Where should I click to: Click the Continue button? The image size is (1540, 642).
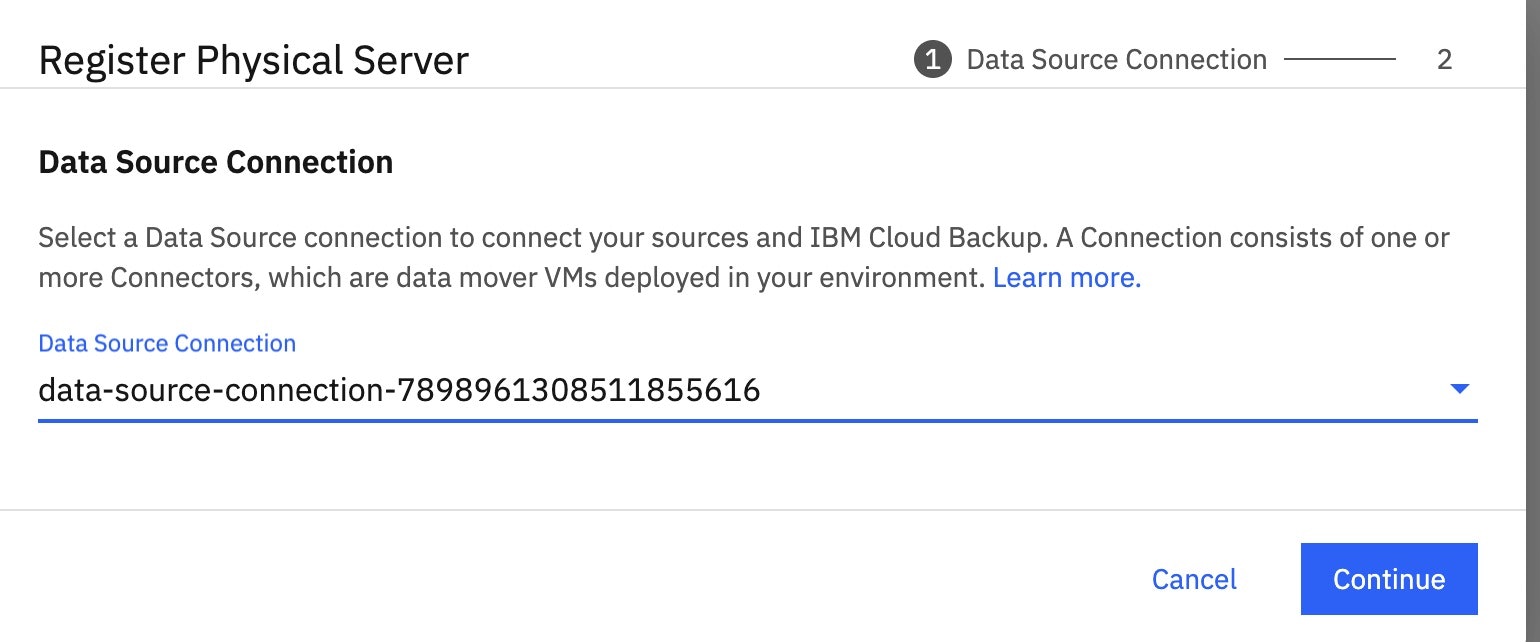pyautogui.click(x=1388, y=578)
